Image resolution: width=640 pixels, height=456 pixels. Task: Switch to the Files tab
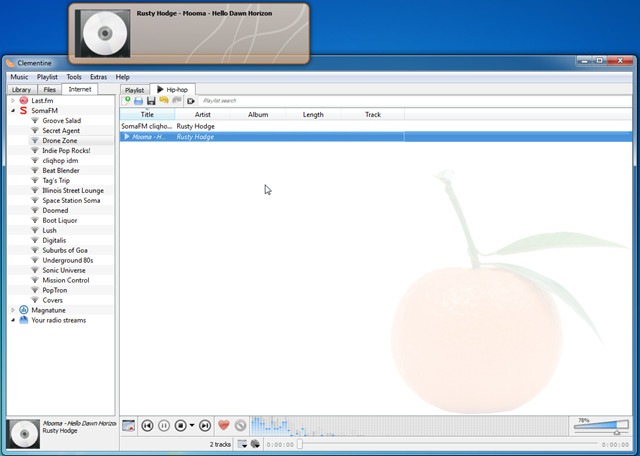tap(49, 89)
